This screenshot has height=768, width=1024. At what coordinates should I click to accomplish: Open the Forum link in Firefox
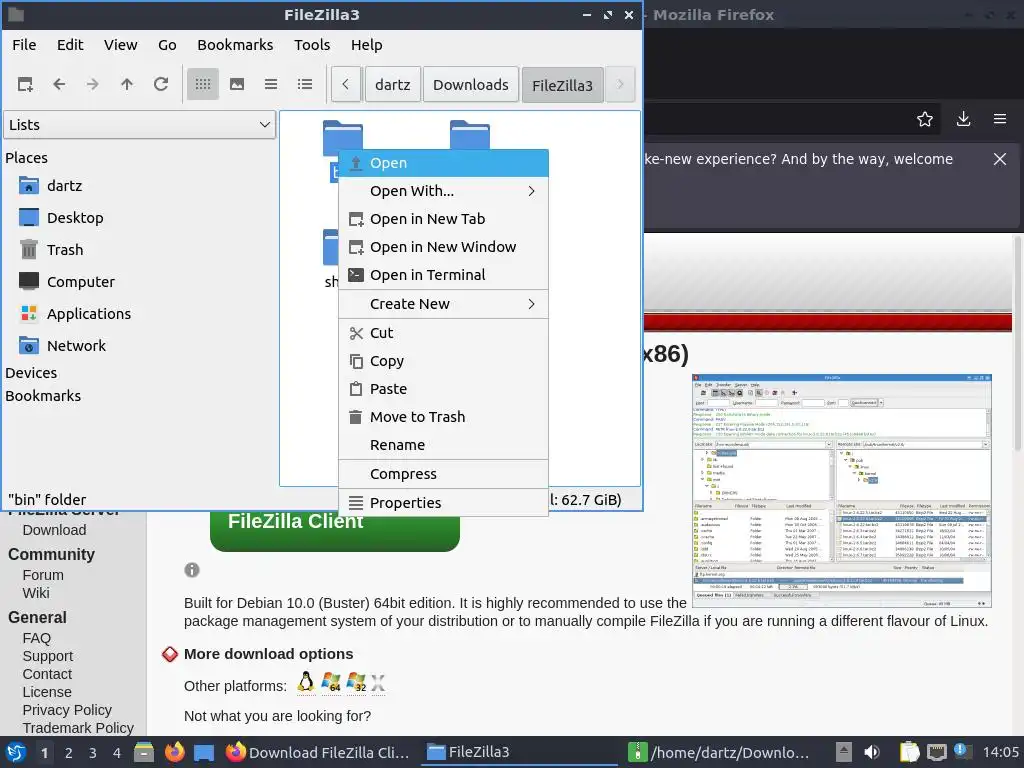(43, 575)
